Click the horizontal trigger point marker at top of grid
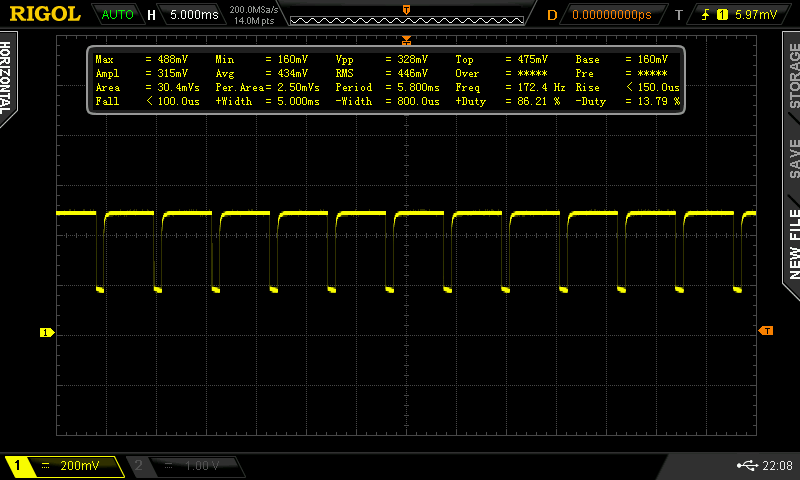 (406, 40)
